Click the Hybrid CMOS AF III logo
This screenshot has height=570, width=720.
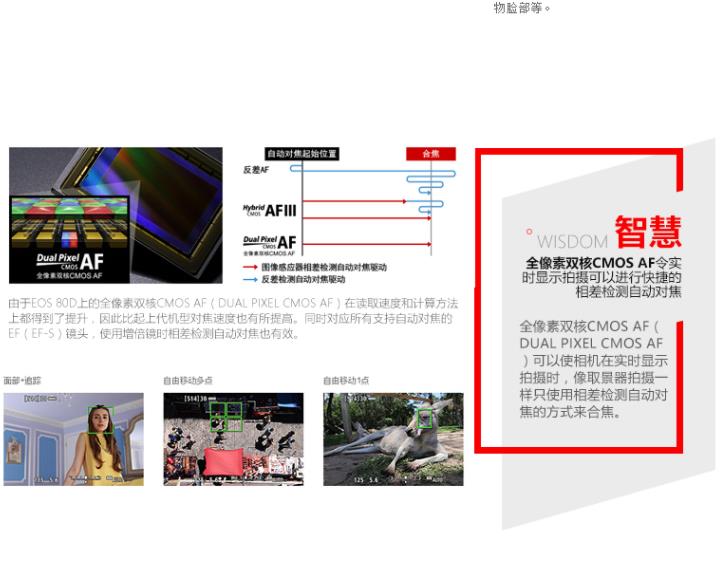pos(270,210)
